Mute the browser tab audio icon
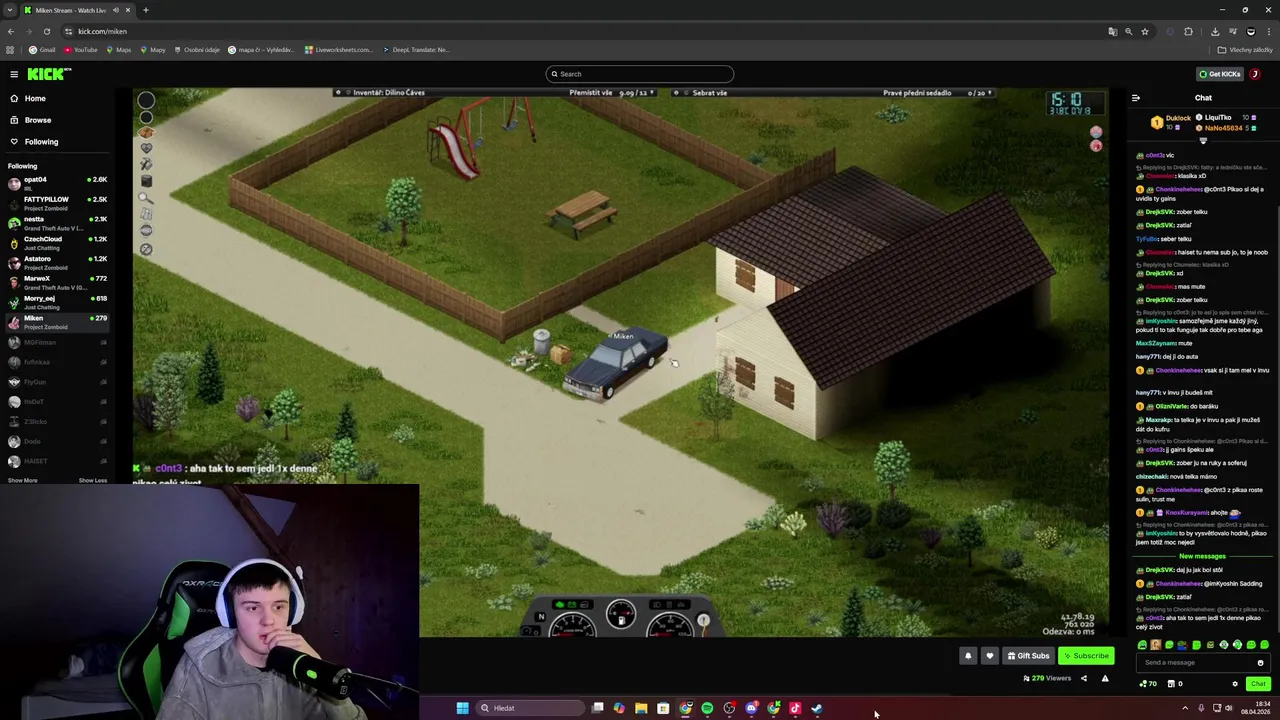Viewport: 1280px width, 720px height. (x=116, y=10)
